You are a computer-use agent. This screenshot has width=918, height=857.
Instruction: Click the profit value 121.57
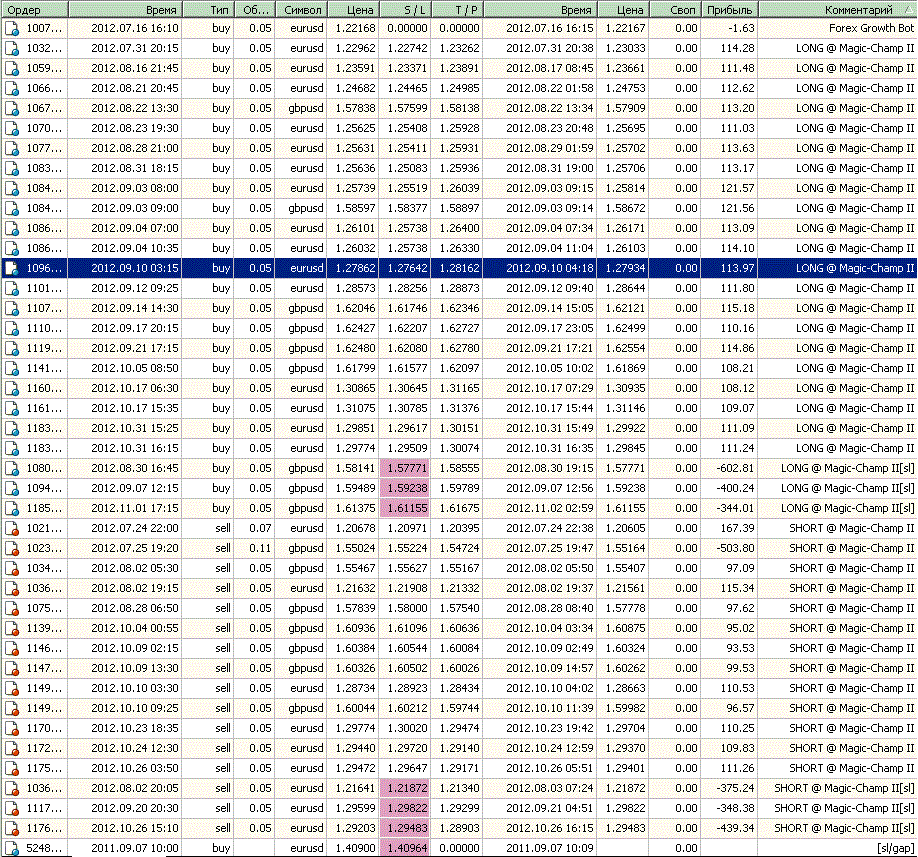click(x=738, y=188)
